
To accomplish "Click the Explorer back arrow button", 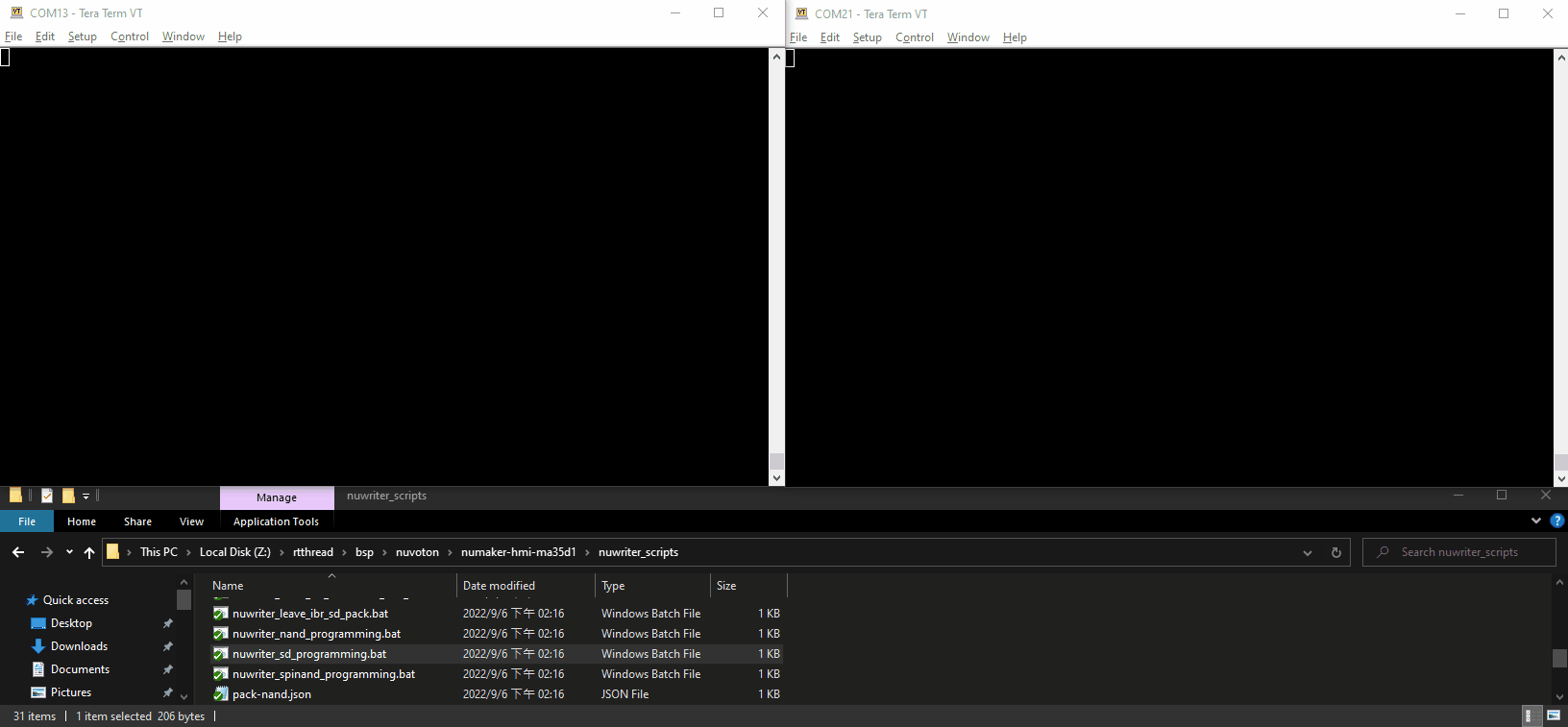I will 18,552.
